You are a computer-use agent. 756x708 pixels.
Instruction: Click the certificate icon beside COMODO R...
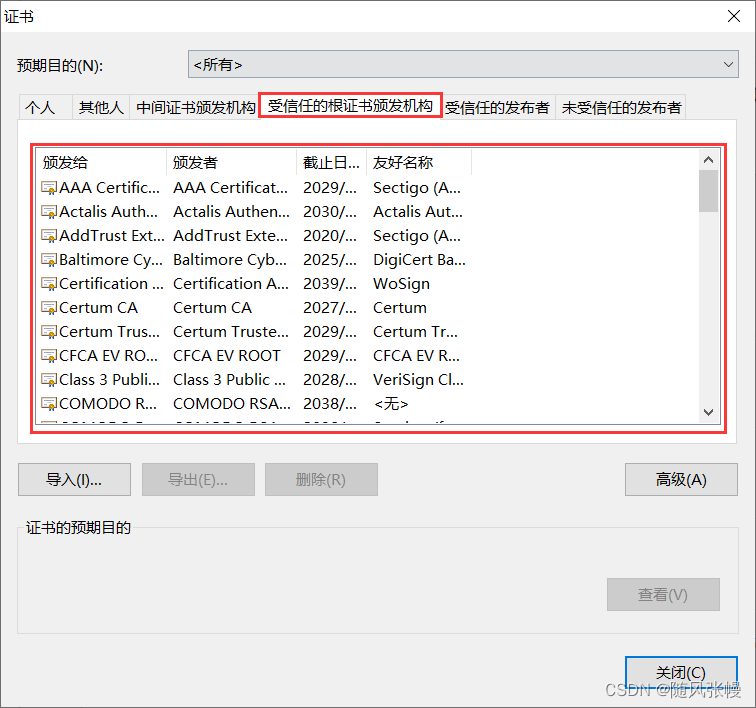[49, 404]
